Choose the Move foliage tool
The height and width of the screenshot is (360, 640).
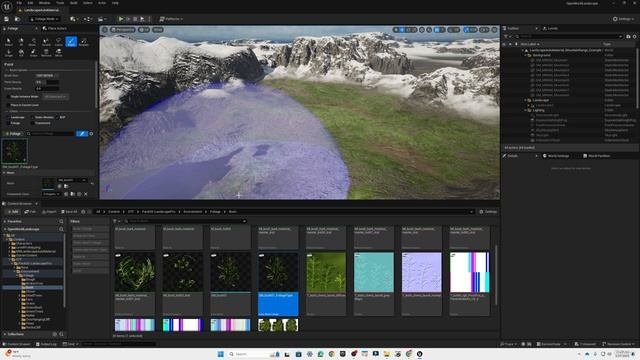(58, 53)
